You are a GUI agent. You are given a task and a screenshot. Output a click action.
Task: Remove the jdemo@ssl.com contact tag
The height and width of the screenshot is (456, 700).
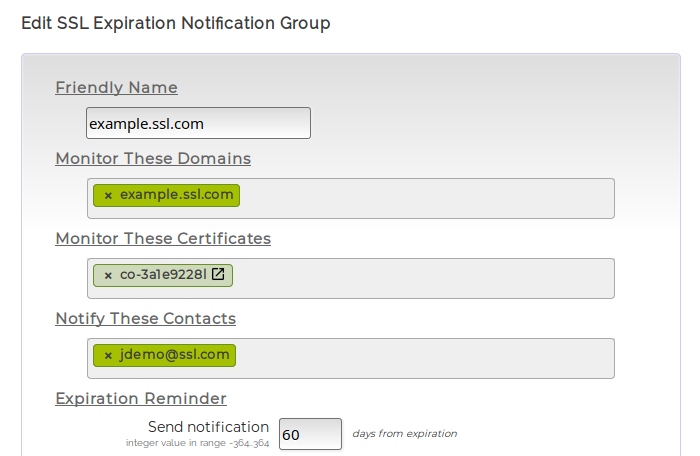(x=108, y=355)
